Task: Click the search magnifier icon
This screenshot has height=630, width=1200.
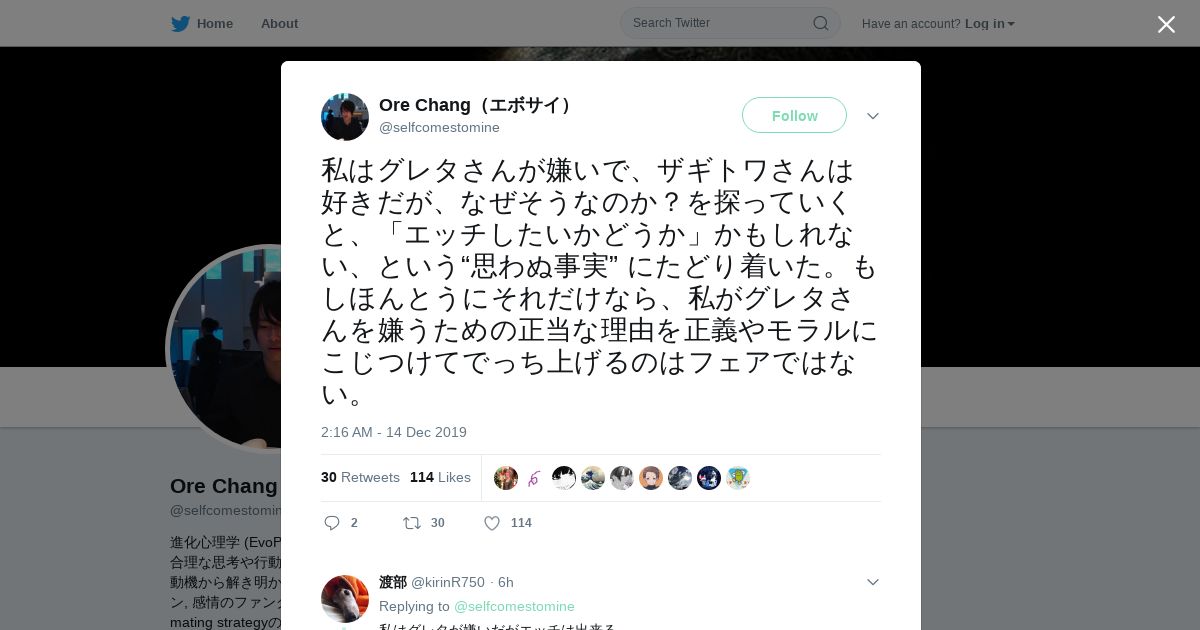Action: (x=820, y=23)
